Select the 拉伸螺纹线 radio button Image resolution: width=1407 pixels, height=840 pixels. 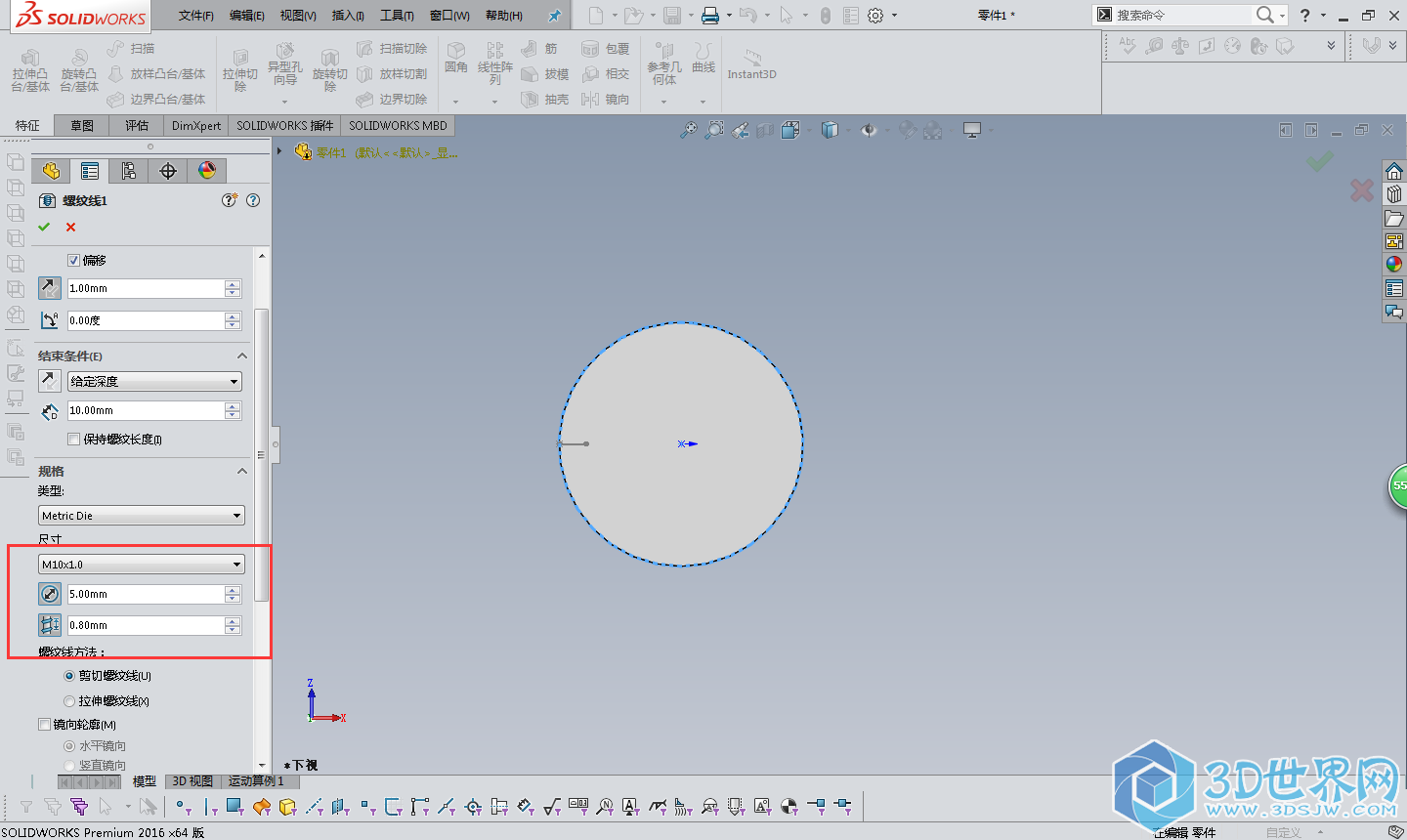[69, 701]
